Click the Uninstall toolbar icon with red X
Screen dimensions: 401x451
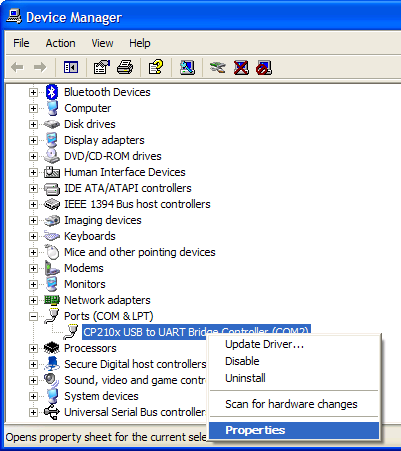pyautogui.click(x=241, y=68)
